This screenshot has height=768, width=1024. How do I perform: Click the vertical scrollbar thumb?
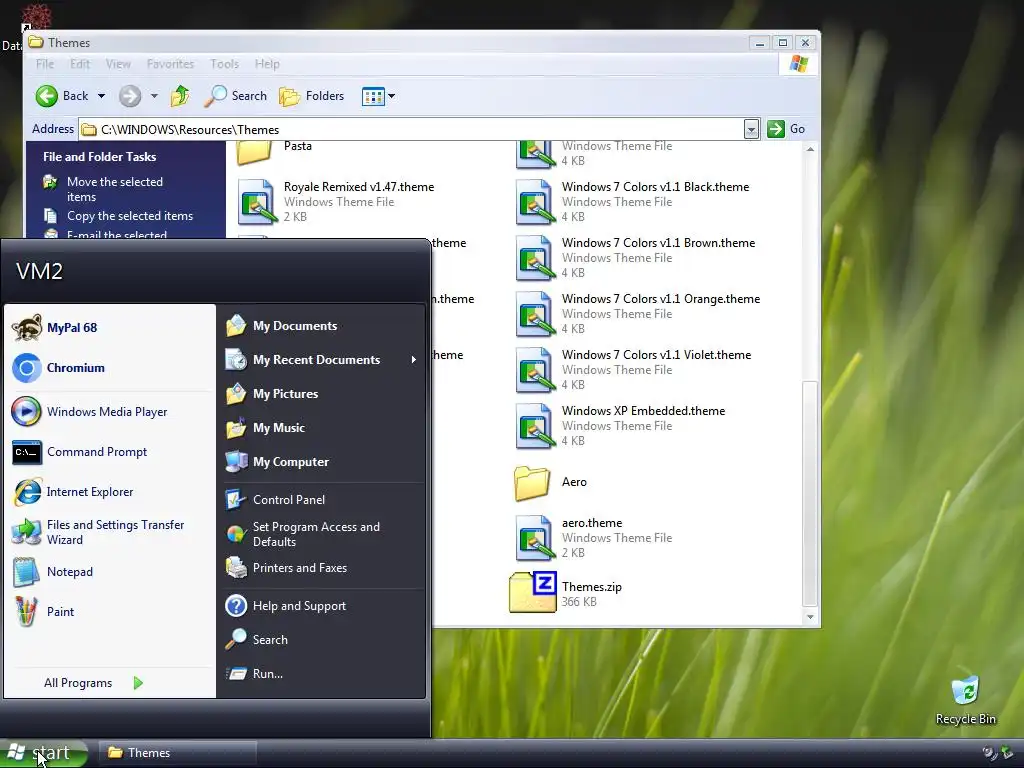810,493
